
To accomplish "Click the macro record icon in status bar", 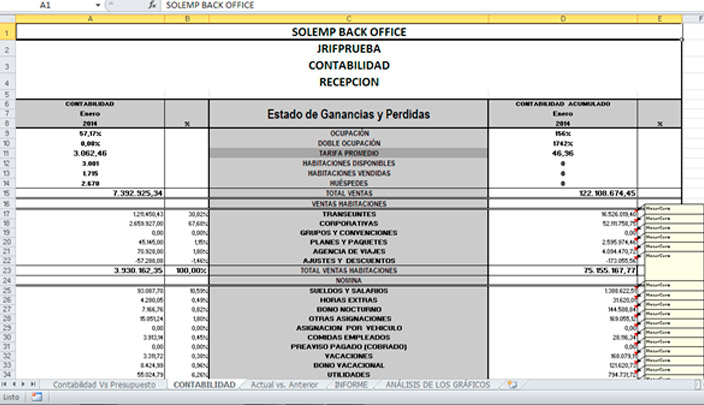I will pos(37,397).
